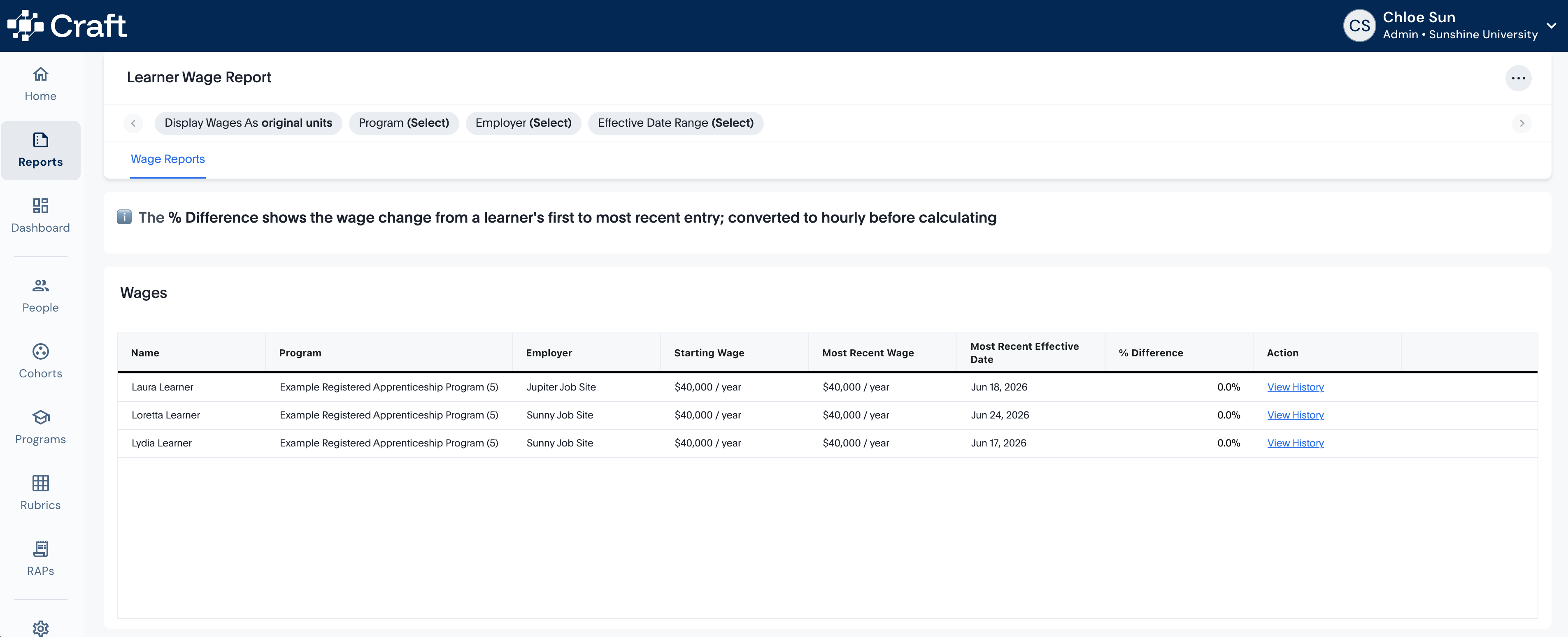Open the Program (Select) filter
Viewport: 1568px width, 637px height.
click(x=404, y=123)
